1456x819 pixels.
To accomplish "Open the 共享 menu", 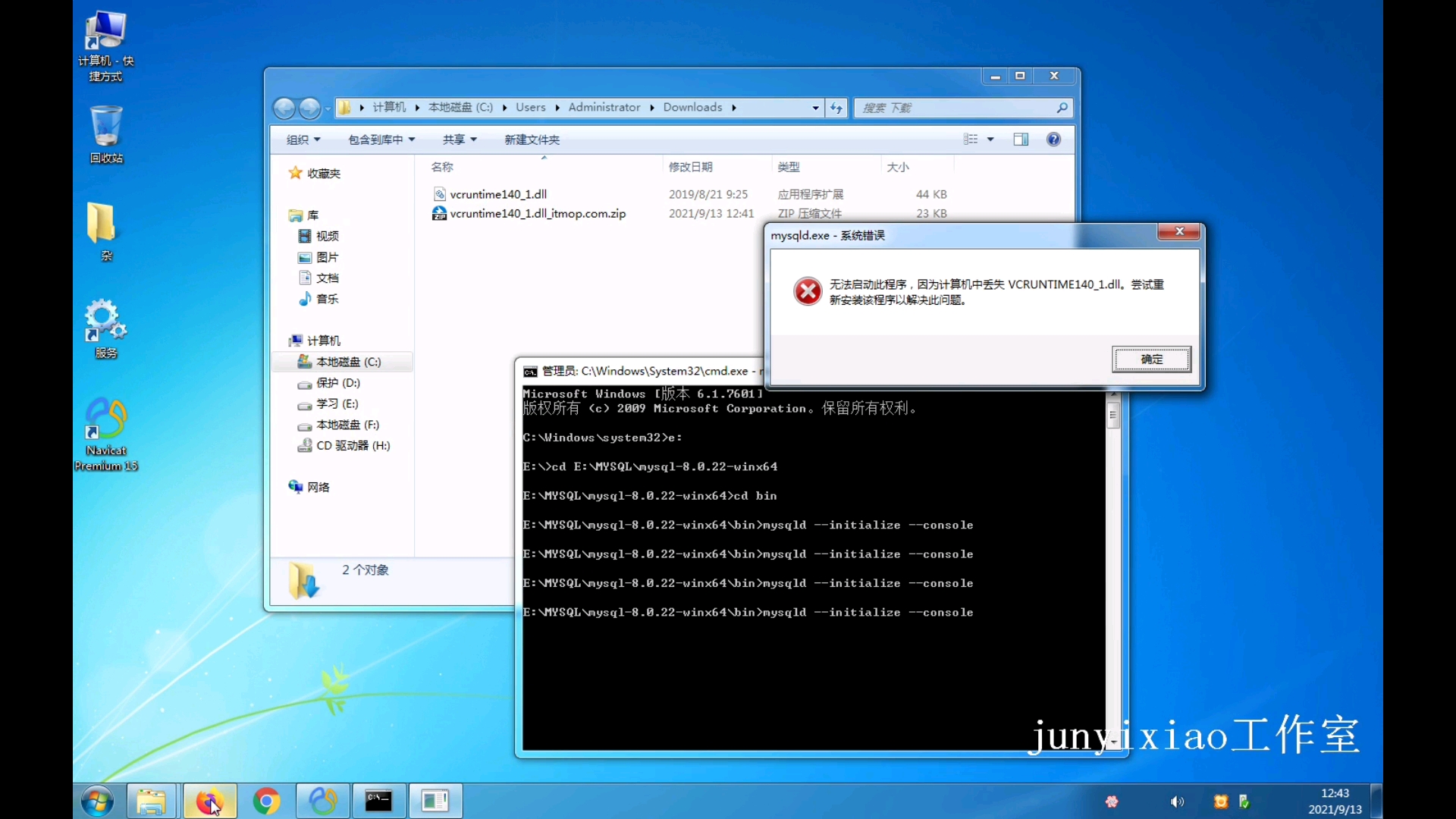I will pyautogui.click(x=458, y=140).
